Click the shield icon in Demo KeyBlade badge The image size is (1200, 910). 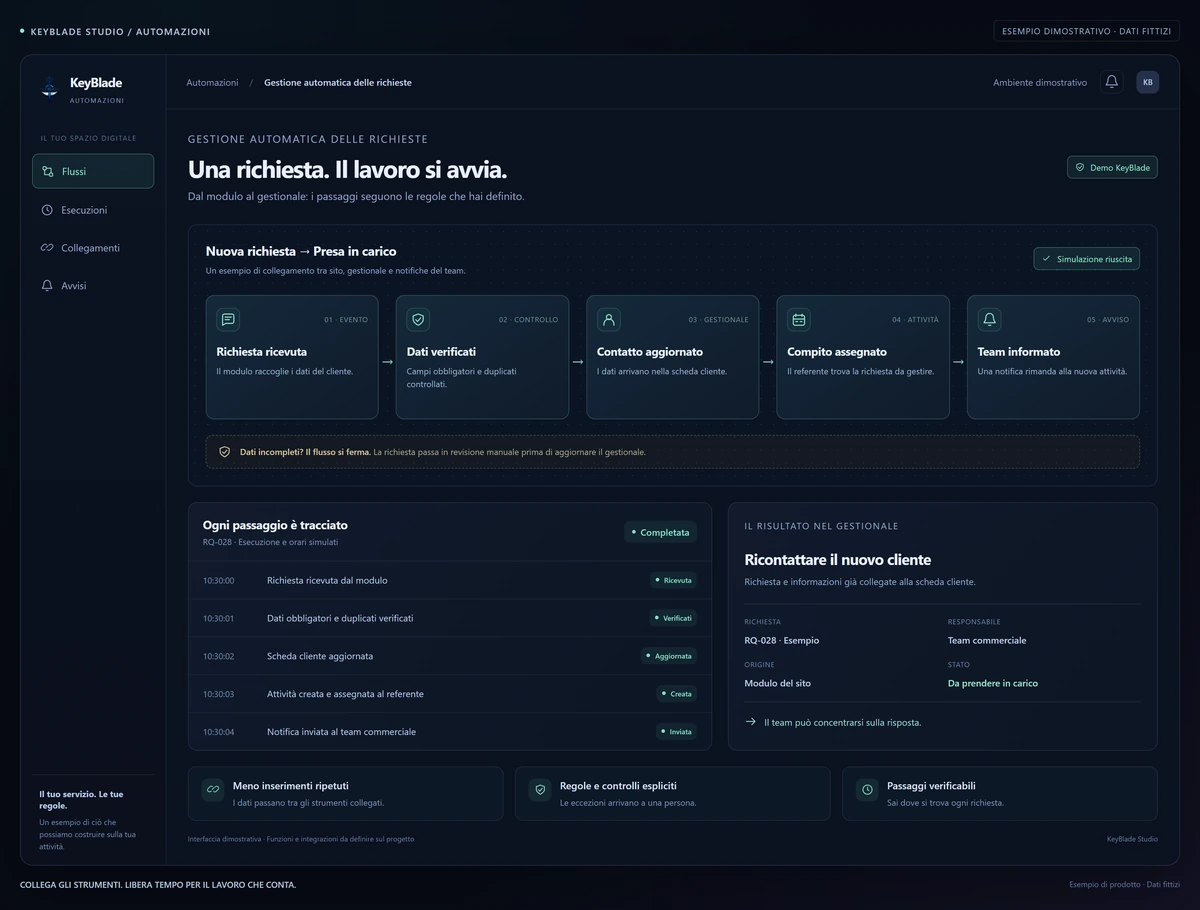coord(1080,168)
